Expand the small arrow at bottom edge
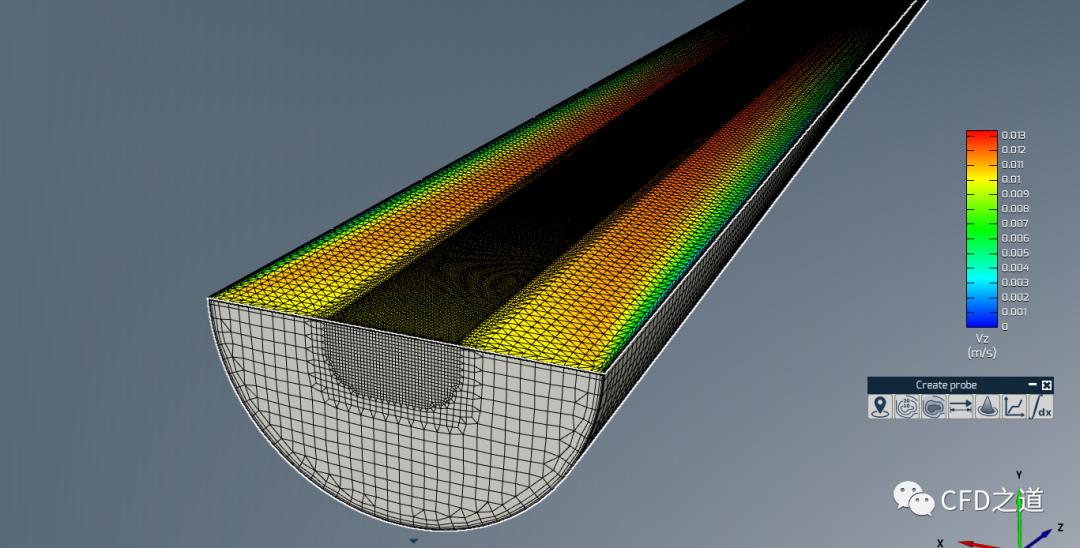 pos(413,541)
